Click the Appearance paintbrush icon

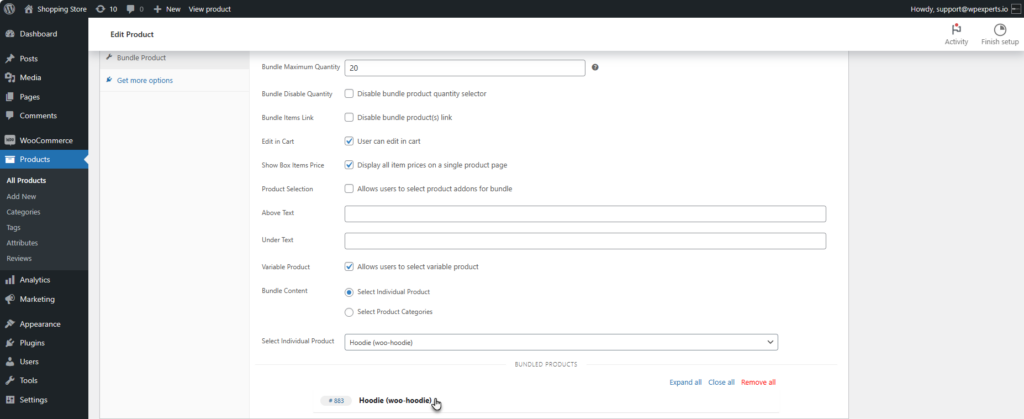click(10, 324)
